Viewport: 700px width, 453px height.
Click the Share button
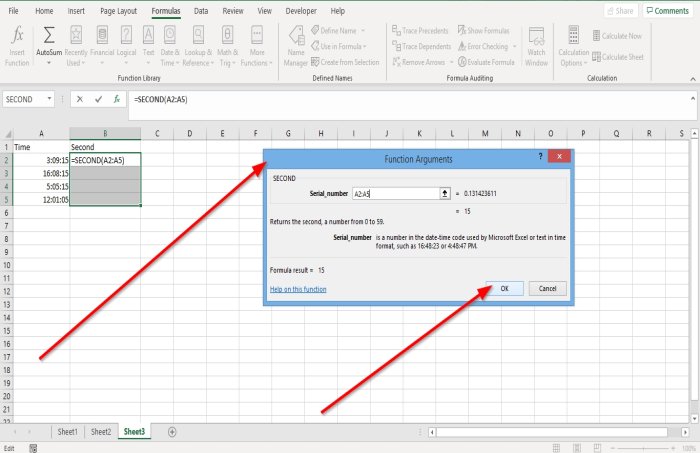pyautogui.click(x=621, y=11)
